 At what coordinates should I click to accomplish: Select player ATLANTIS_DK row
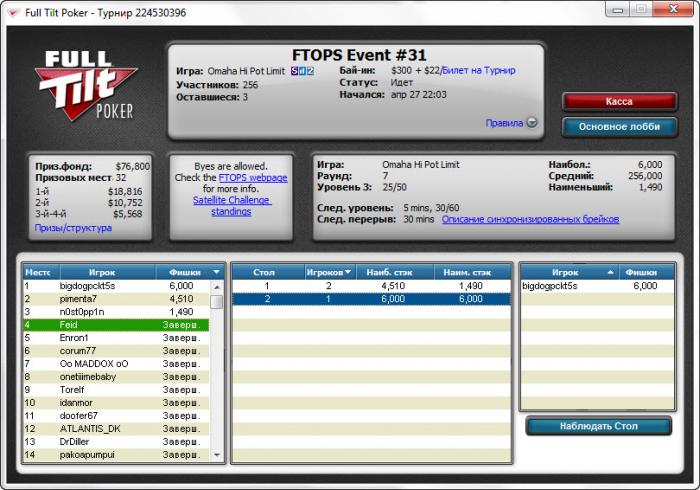pos(116,428)
